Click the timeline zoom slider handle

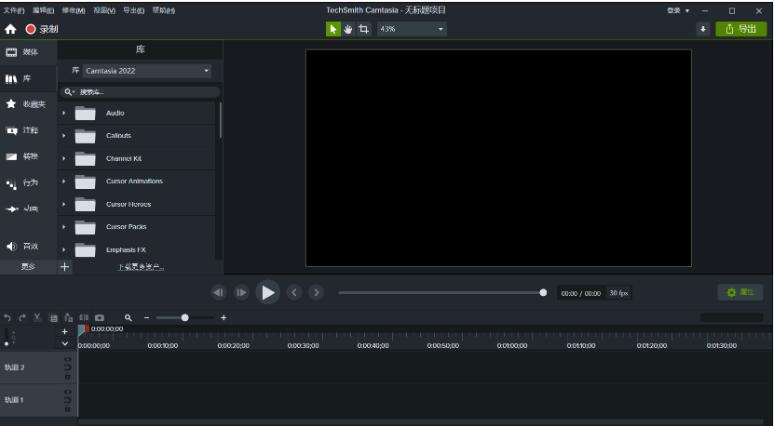185,317
